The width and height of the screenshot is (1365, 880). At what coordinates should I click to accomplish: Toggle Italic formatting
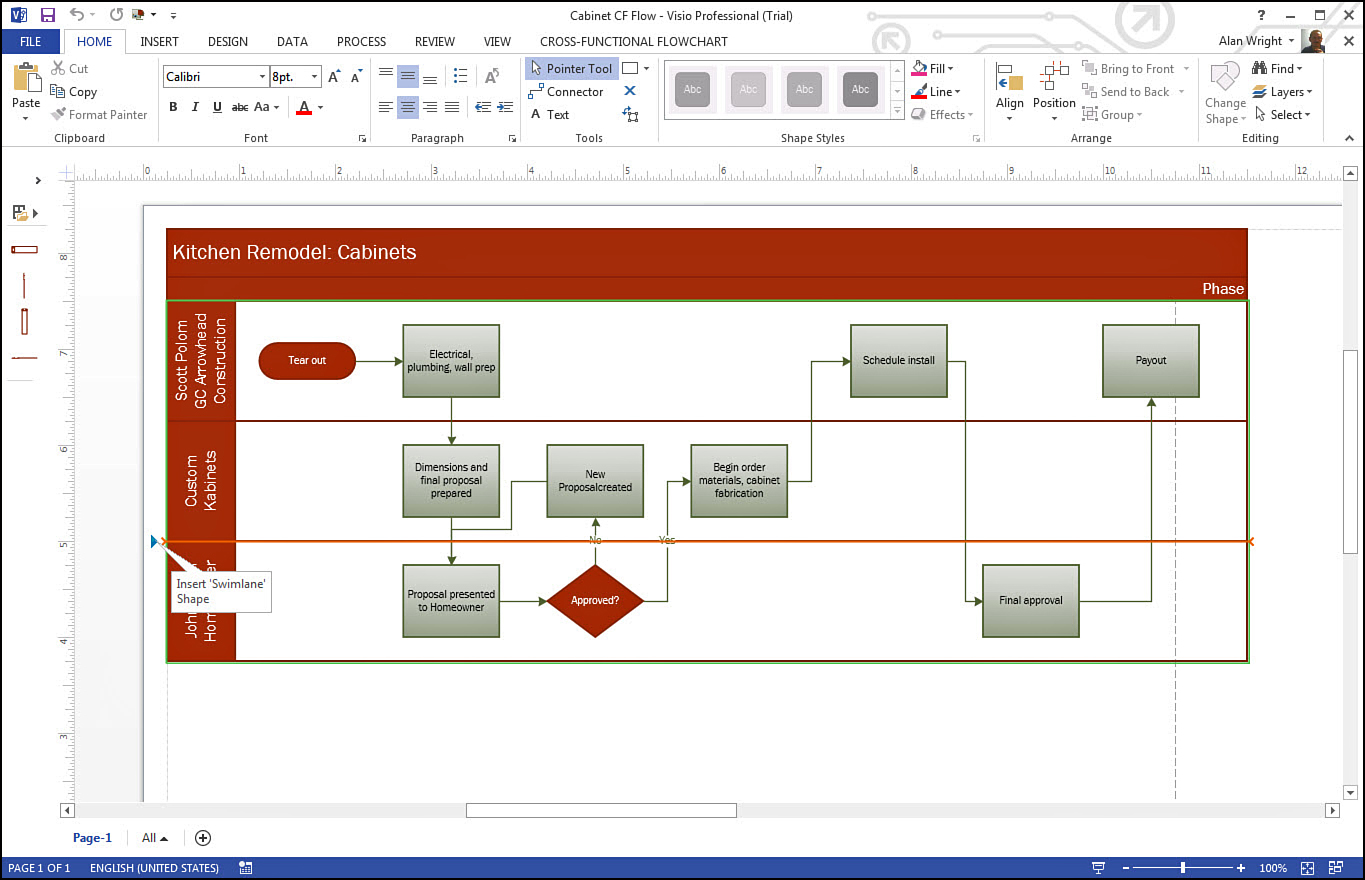click(194, 107)
